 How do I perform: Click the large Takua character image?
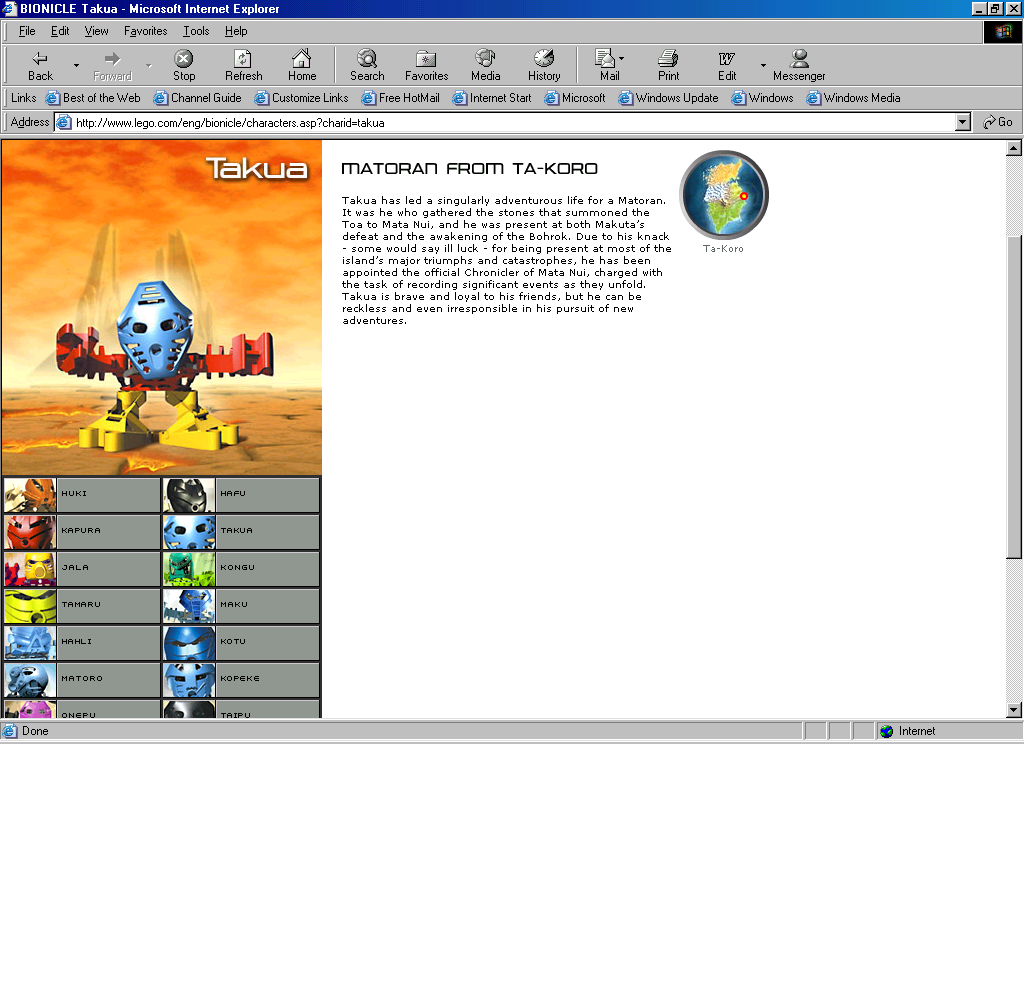pos(162,308)
